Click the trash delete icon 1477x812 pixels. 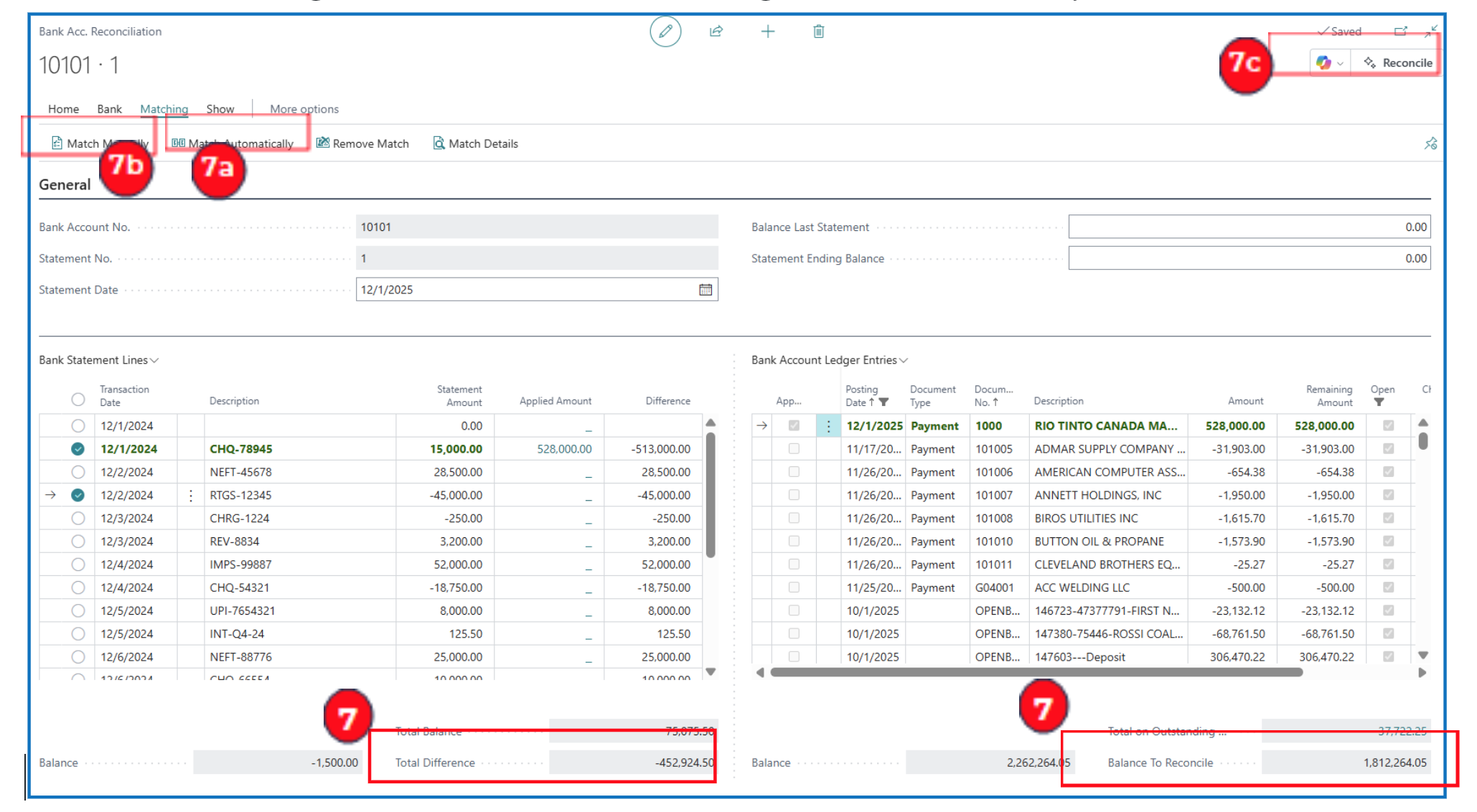(819, 32)
